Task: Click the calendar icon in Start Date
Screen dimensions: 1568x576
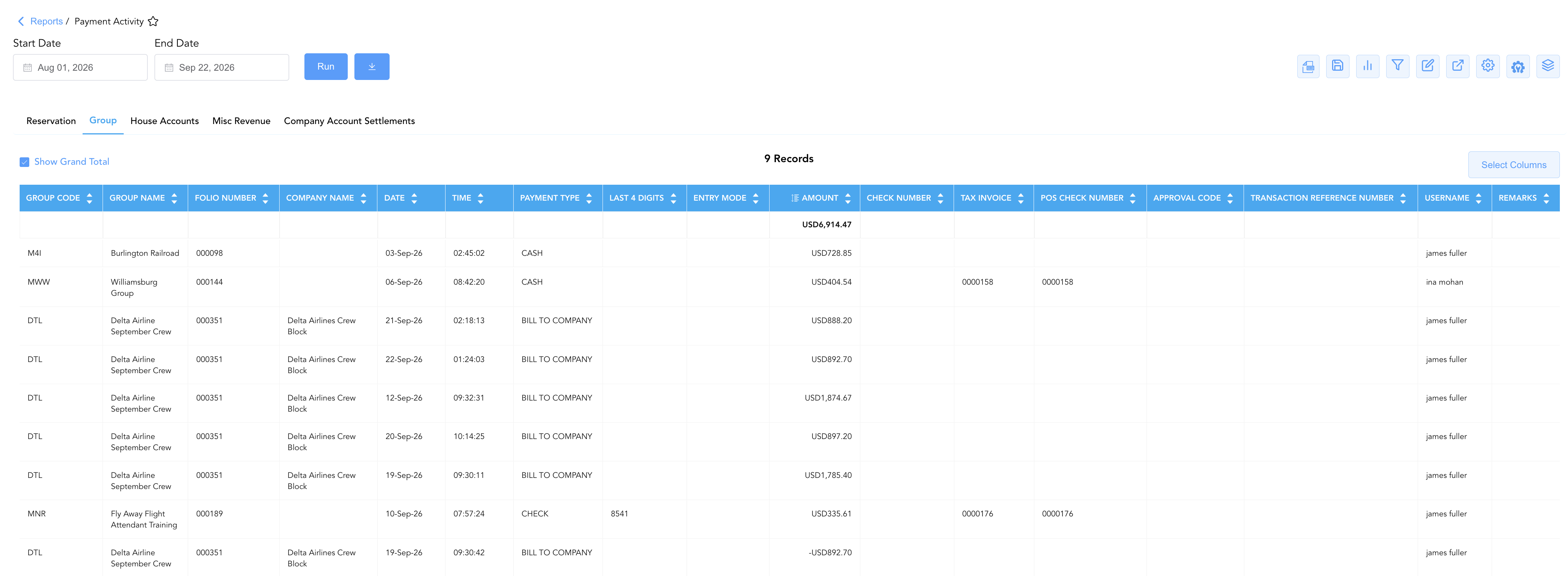Action: (x=27, y=67)
